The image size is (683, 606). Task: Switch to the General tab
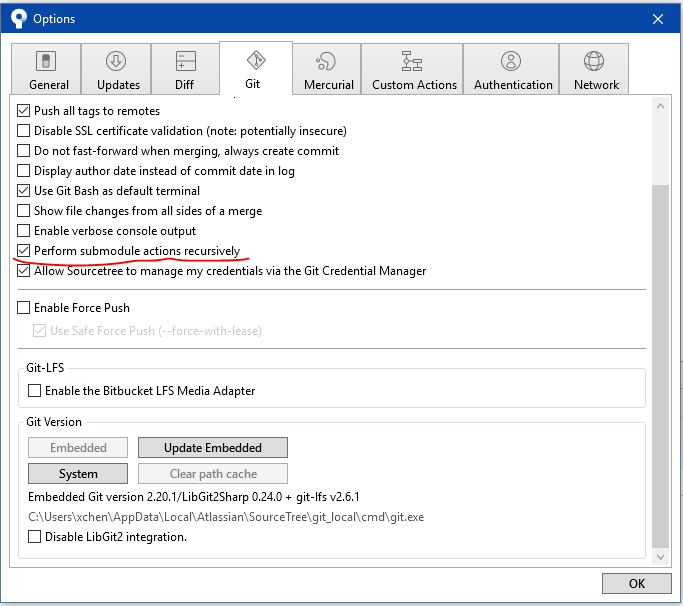click(46, 69)
